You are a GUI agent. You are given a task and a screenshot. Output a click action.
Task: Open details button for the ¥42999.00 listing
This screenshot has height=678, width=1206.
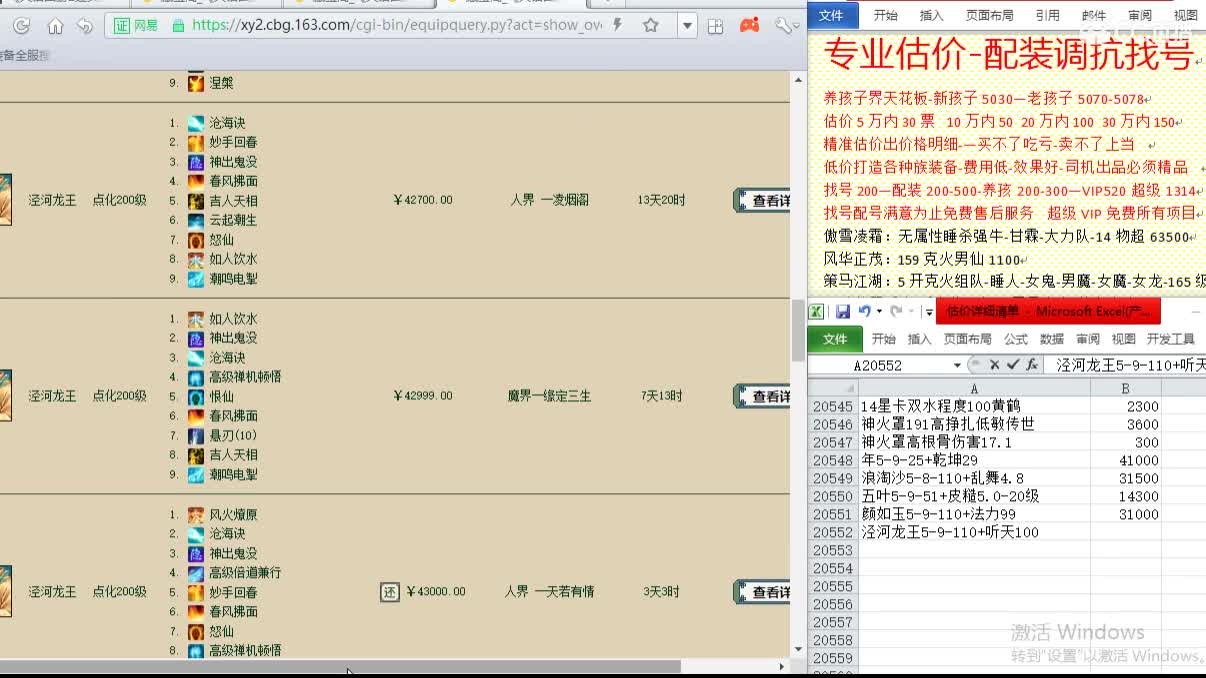pos(763,396)
